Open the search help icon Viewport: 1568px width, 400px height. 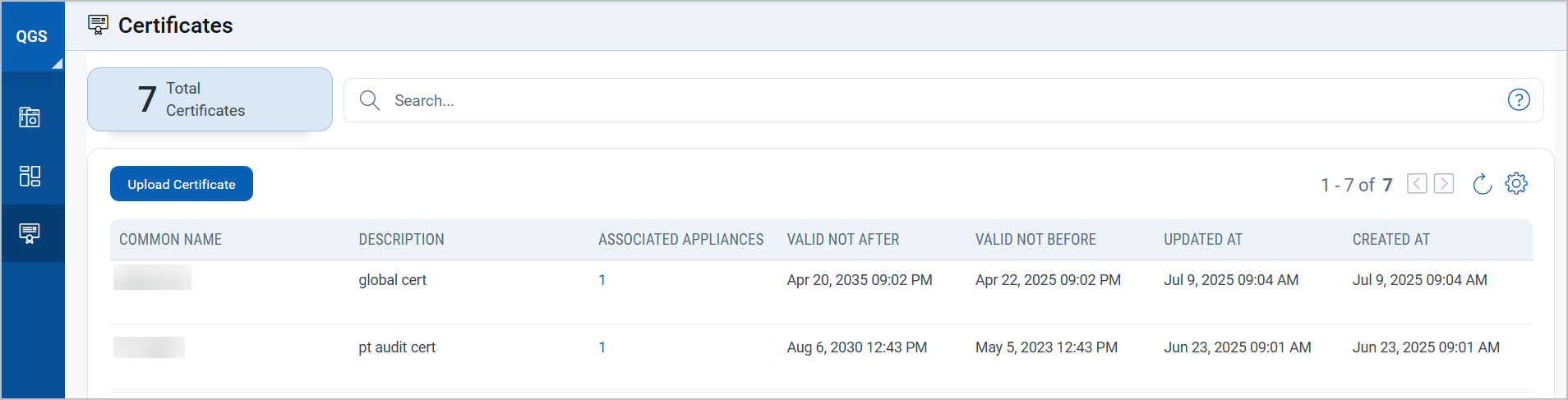[1518, 100]
